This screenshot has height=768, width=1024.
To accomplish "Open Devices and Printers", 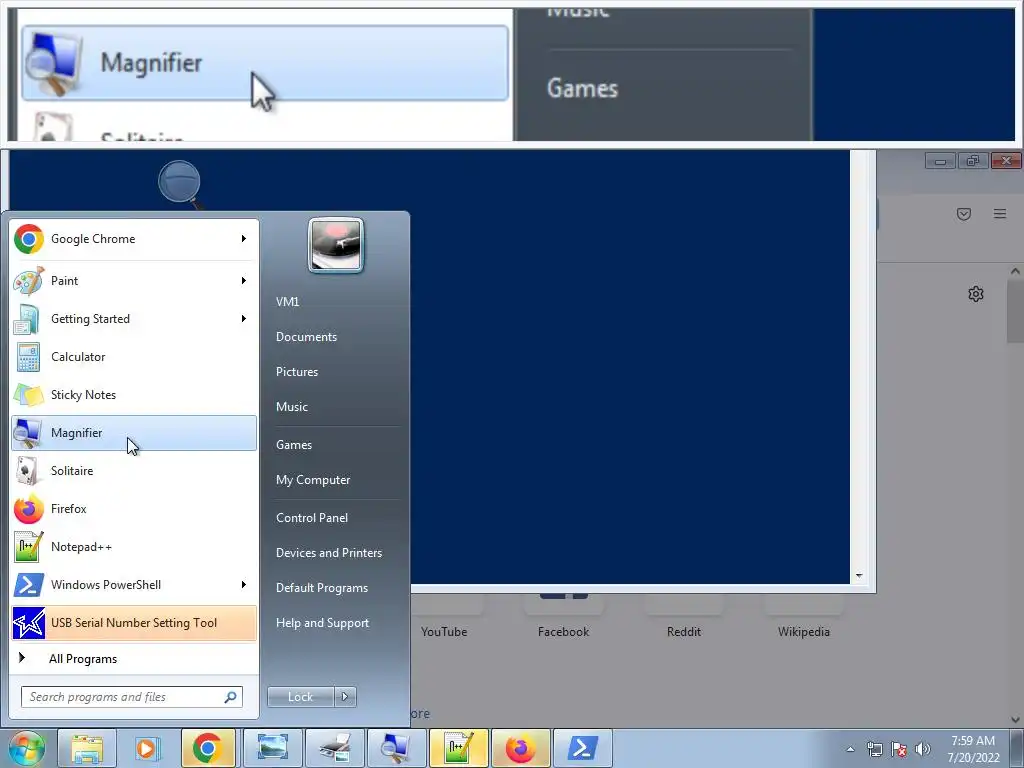I will tap(329, 553).
